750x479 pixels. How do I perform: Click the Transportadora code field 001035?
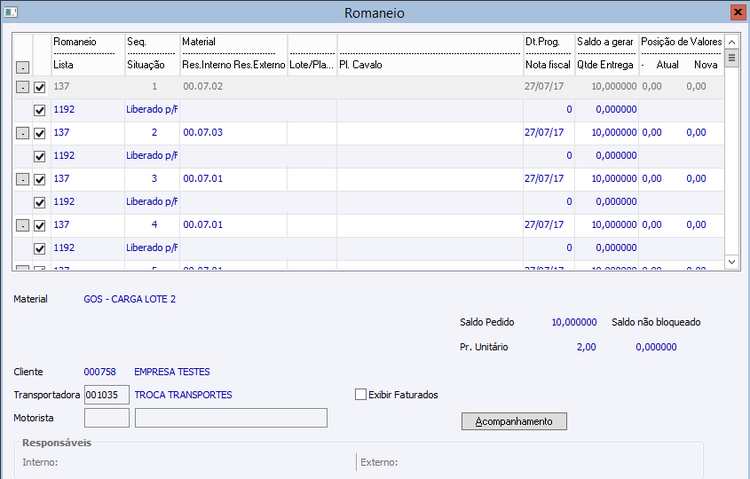pyautogui.click(x=107, y=395)
